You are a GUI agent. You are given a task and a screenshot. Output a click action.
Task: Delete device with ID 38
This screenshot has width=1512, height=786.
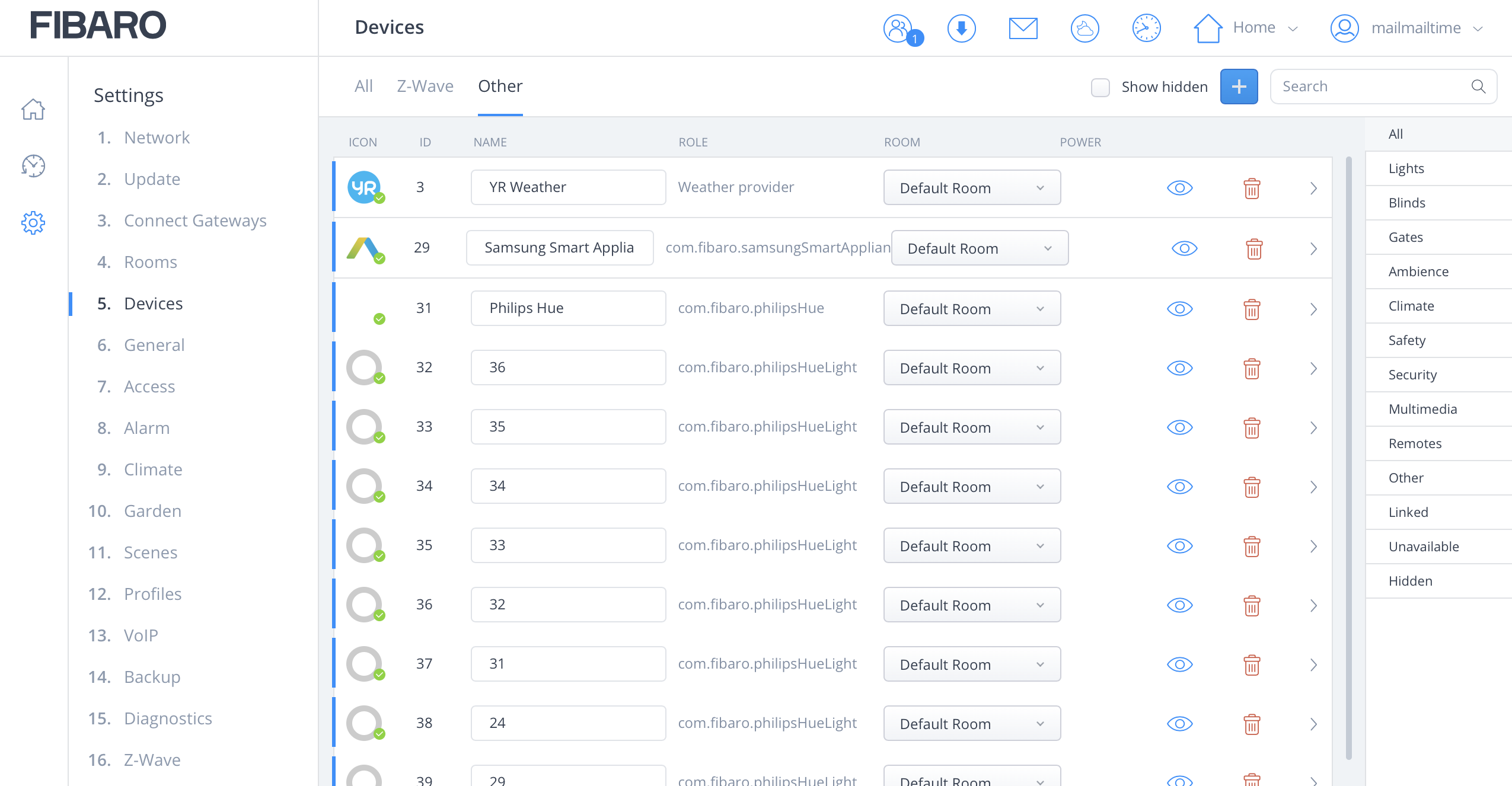coord(1252,724)
